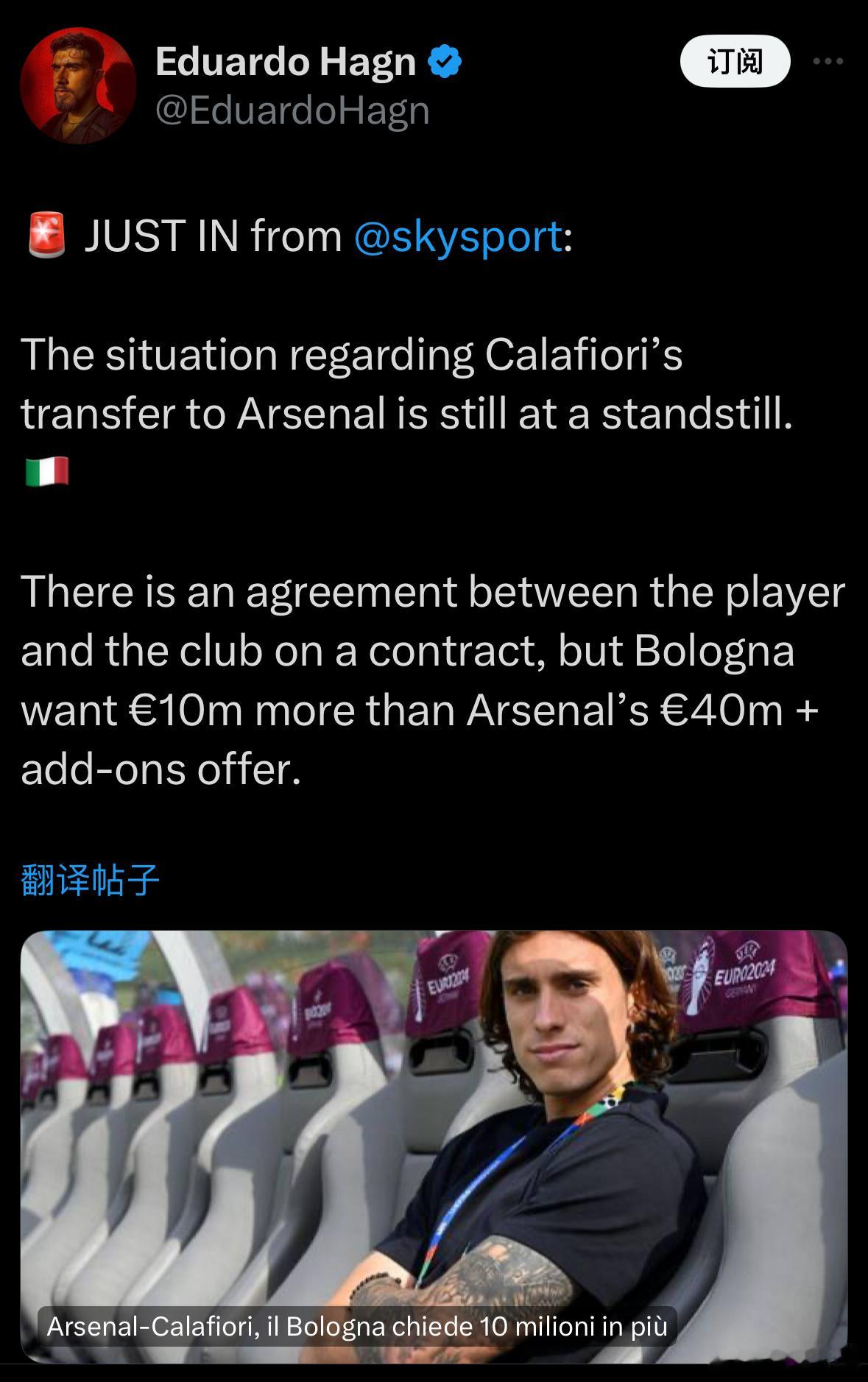
Task: Tap the 订阅 subscribe button
Action: (735, 62)
